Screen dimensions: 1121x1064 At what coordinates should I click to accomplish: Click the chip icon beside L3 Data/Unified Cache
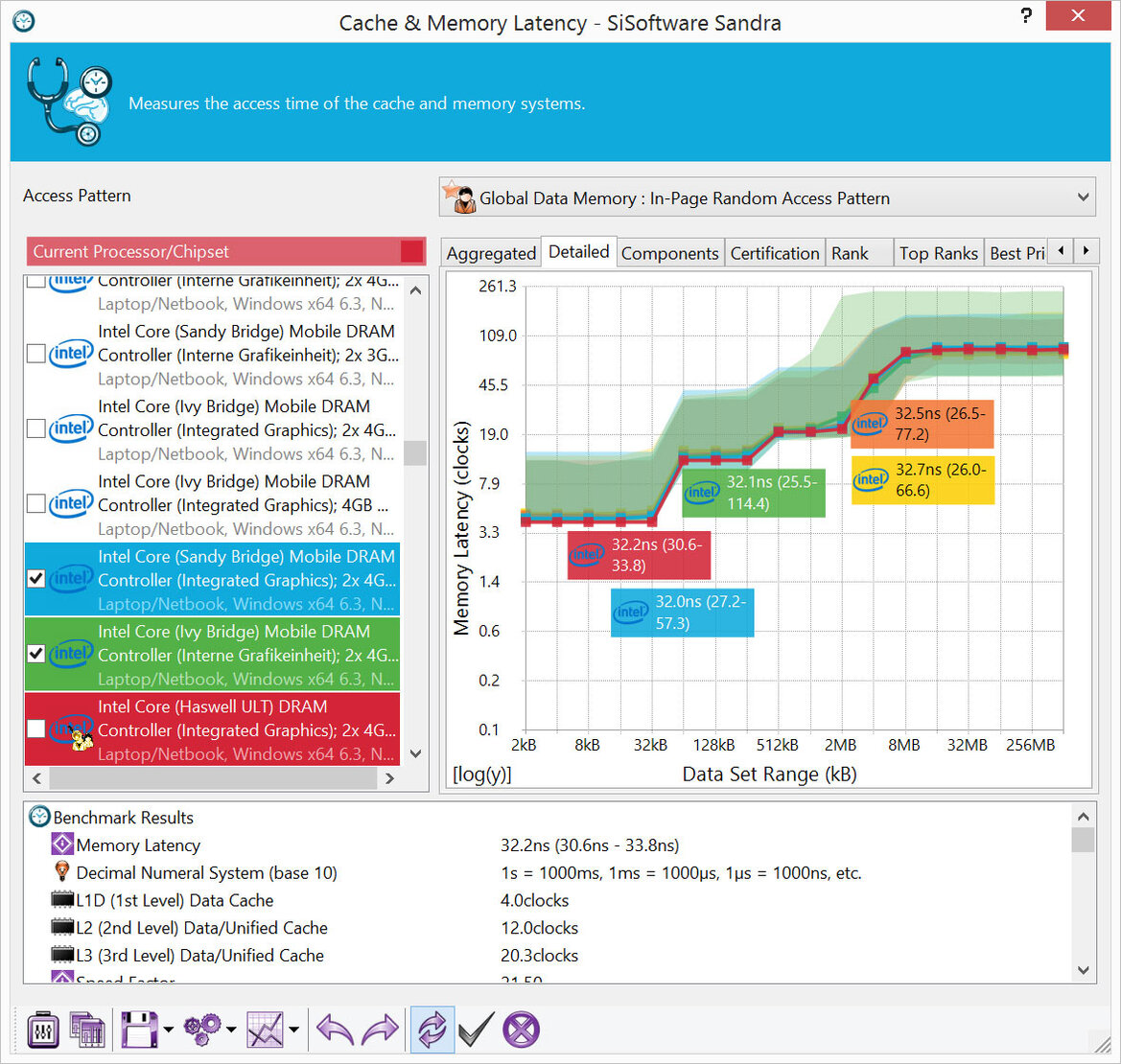[63, 954]
